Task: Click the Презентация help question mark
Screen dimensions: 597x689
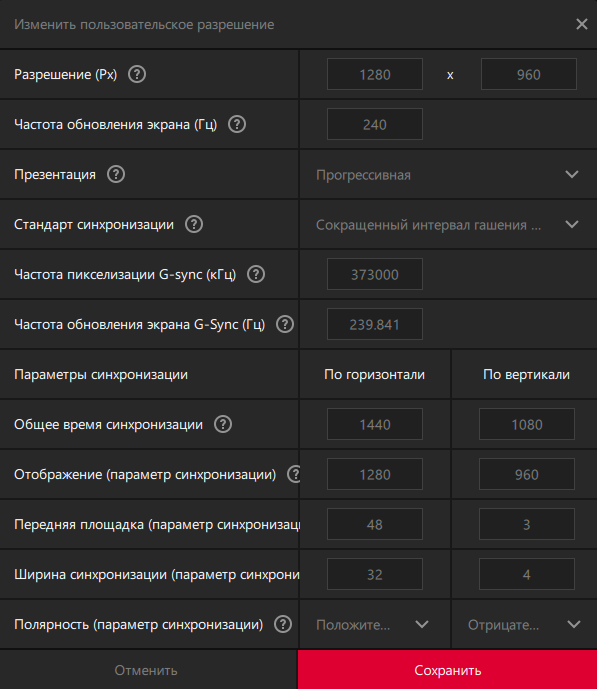Action: [116, 174]
